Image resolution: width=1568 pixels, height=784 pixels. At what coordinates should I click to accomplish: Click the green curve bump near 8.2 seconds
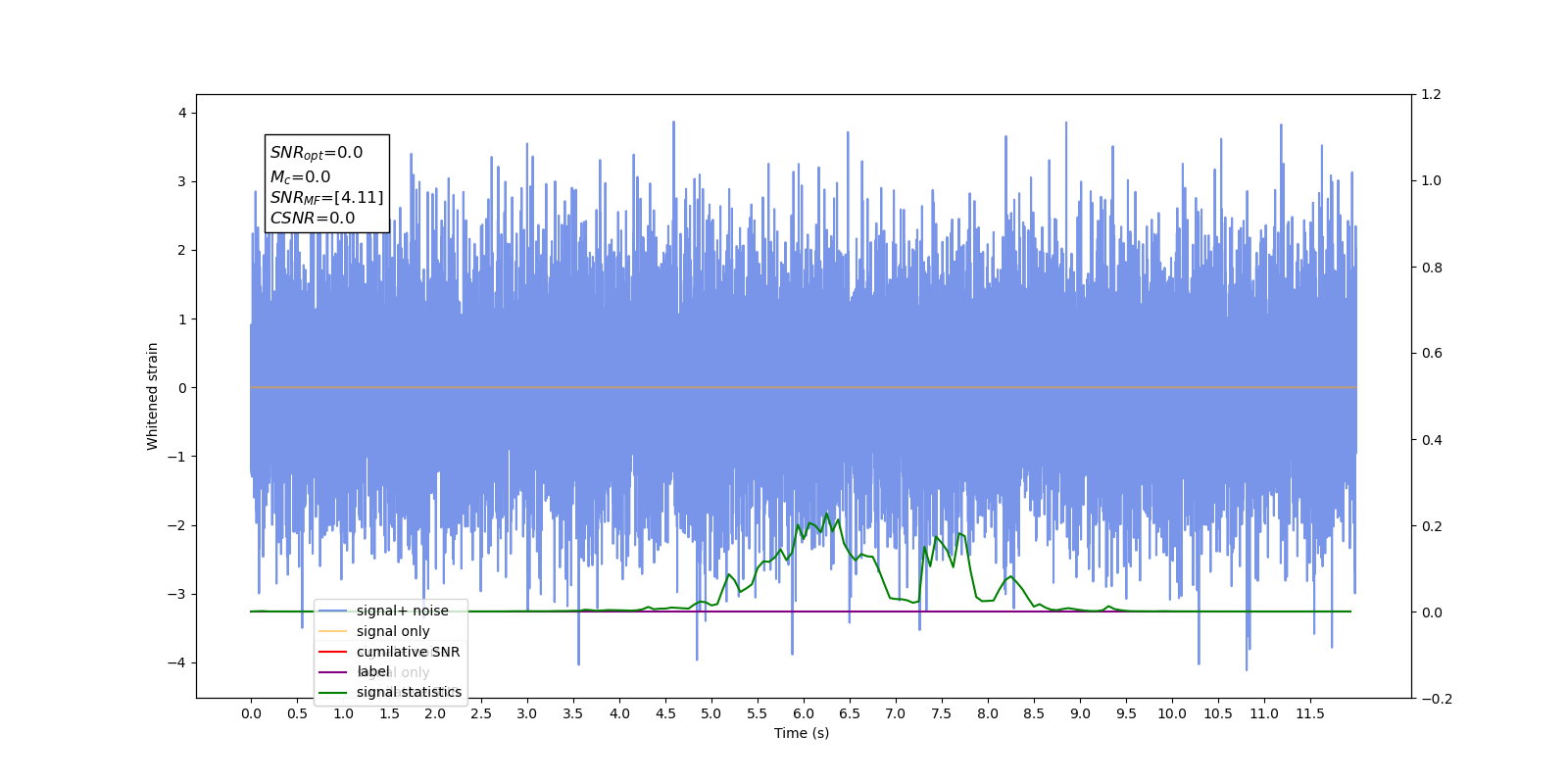coord(1010,576)
